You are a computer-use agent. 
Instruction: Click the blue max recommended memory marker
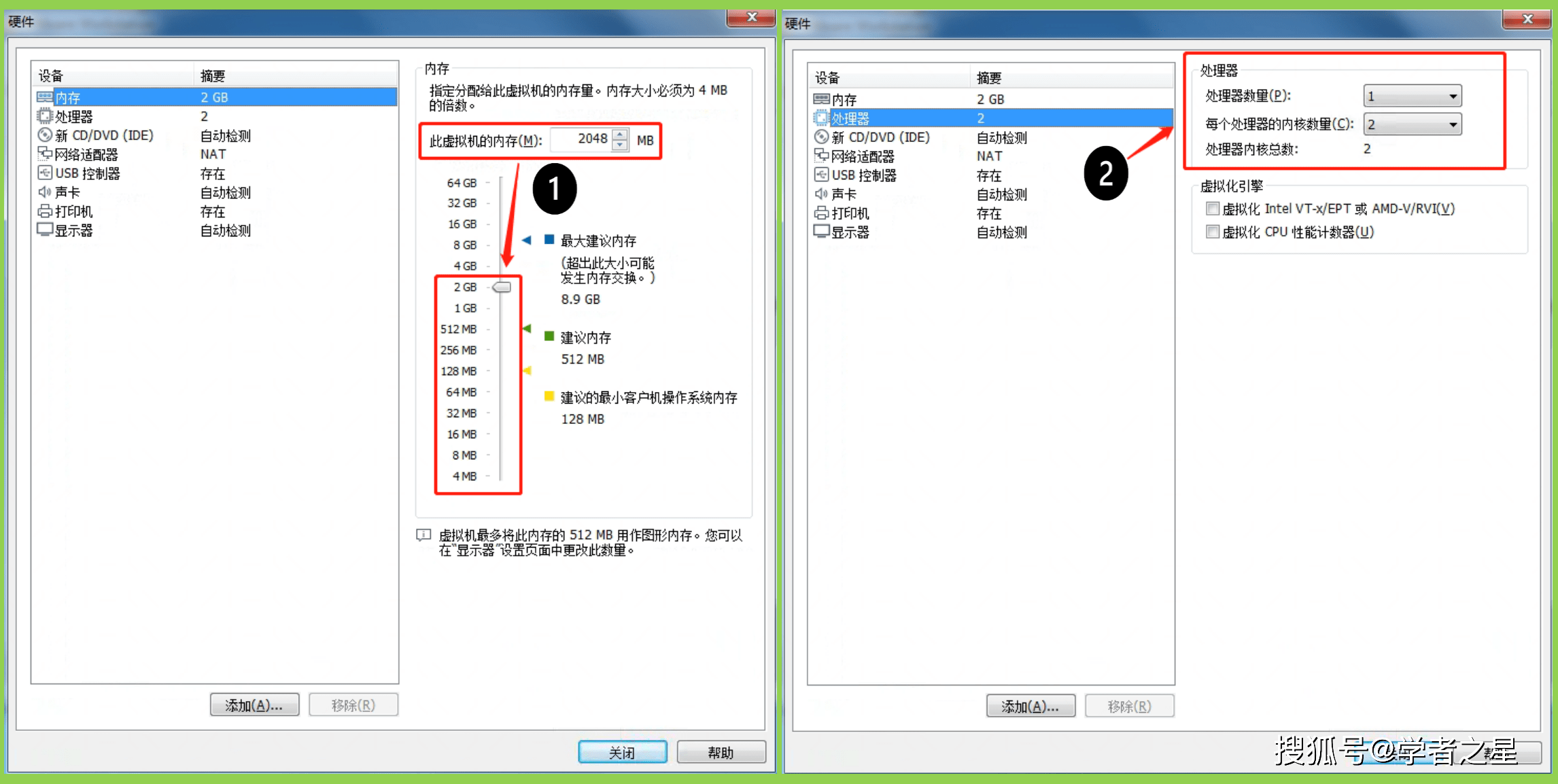[x=526, y=240]
